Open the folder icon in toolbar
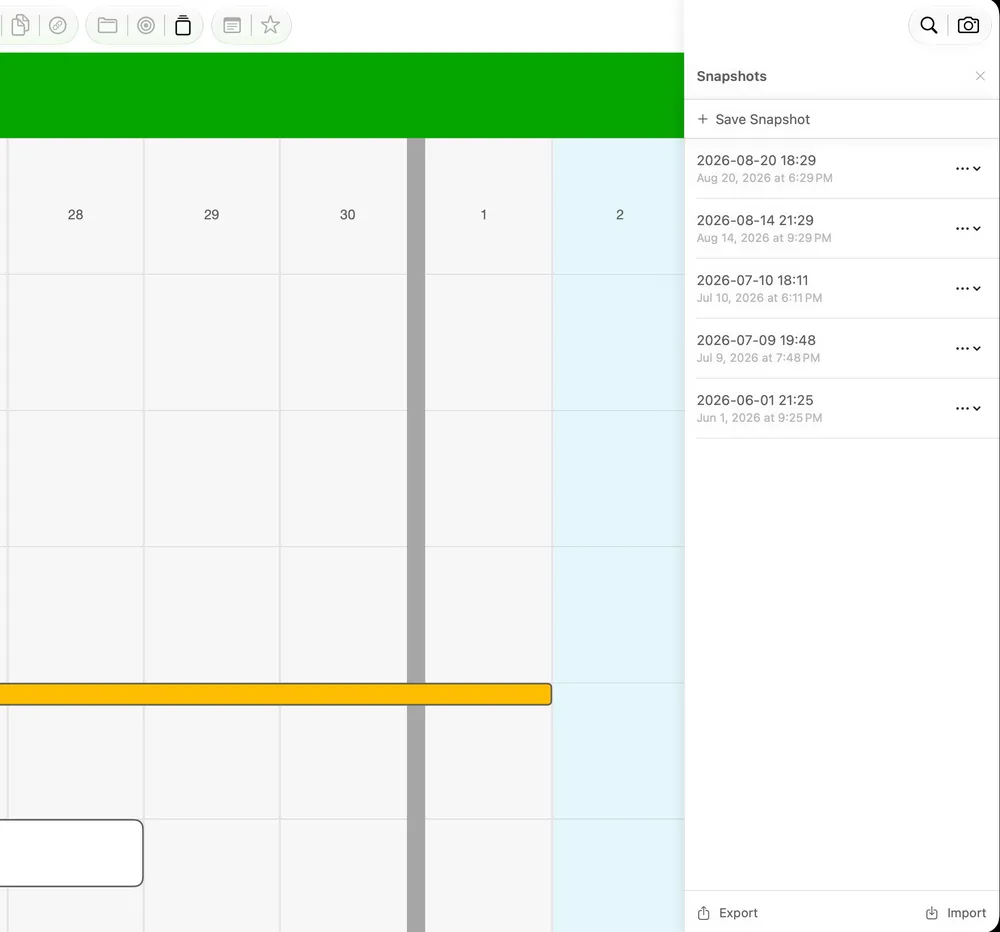 coord(107,26)
